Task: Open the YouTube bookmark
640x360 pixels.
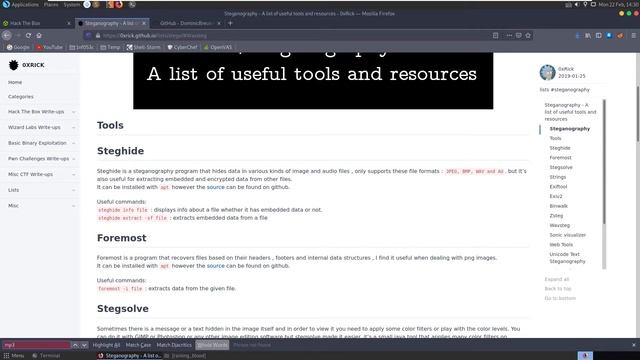Action: tap(49, 47)
